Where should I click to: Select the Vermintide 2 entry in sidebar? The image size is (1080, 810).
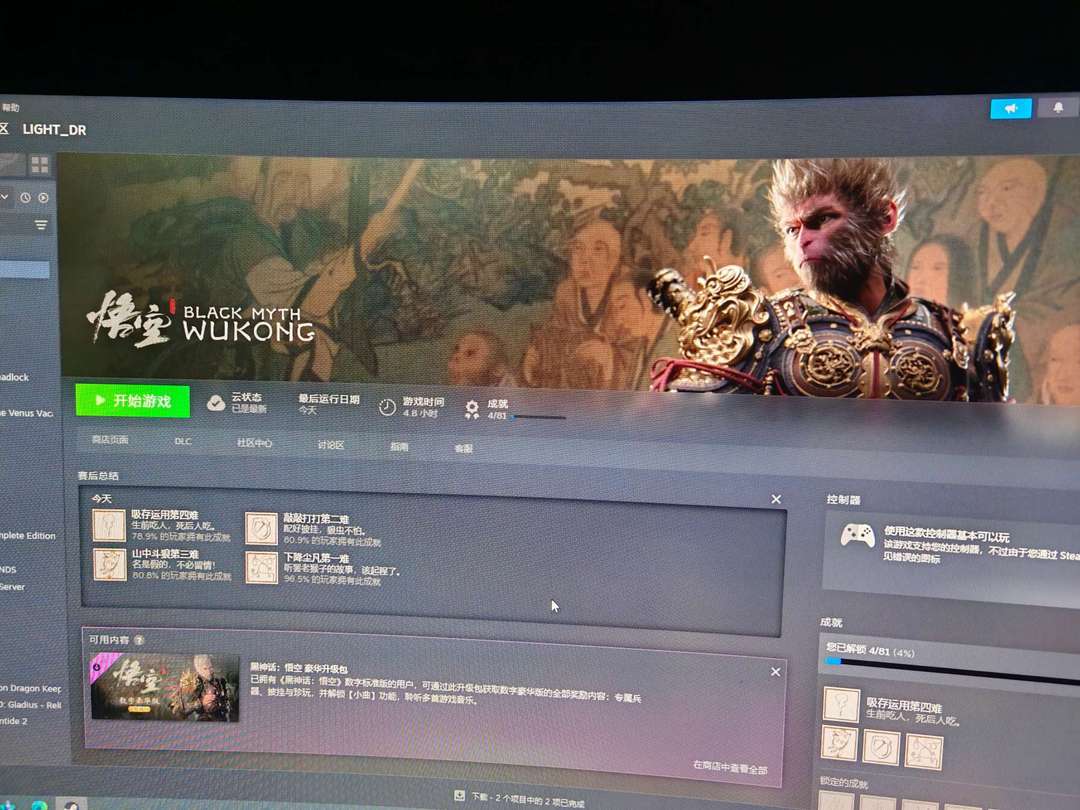[x=14, y=721]
